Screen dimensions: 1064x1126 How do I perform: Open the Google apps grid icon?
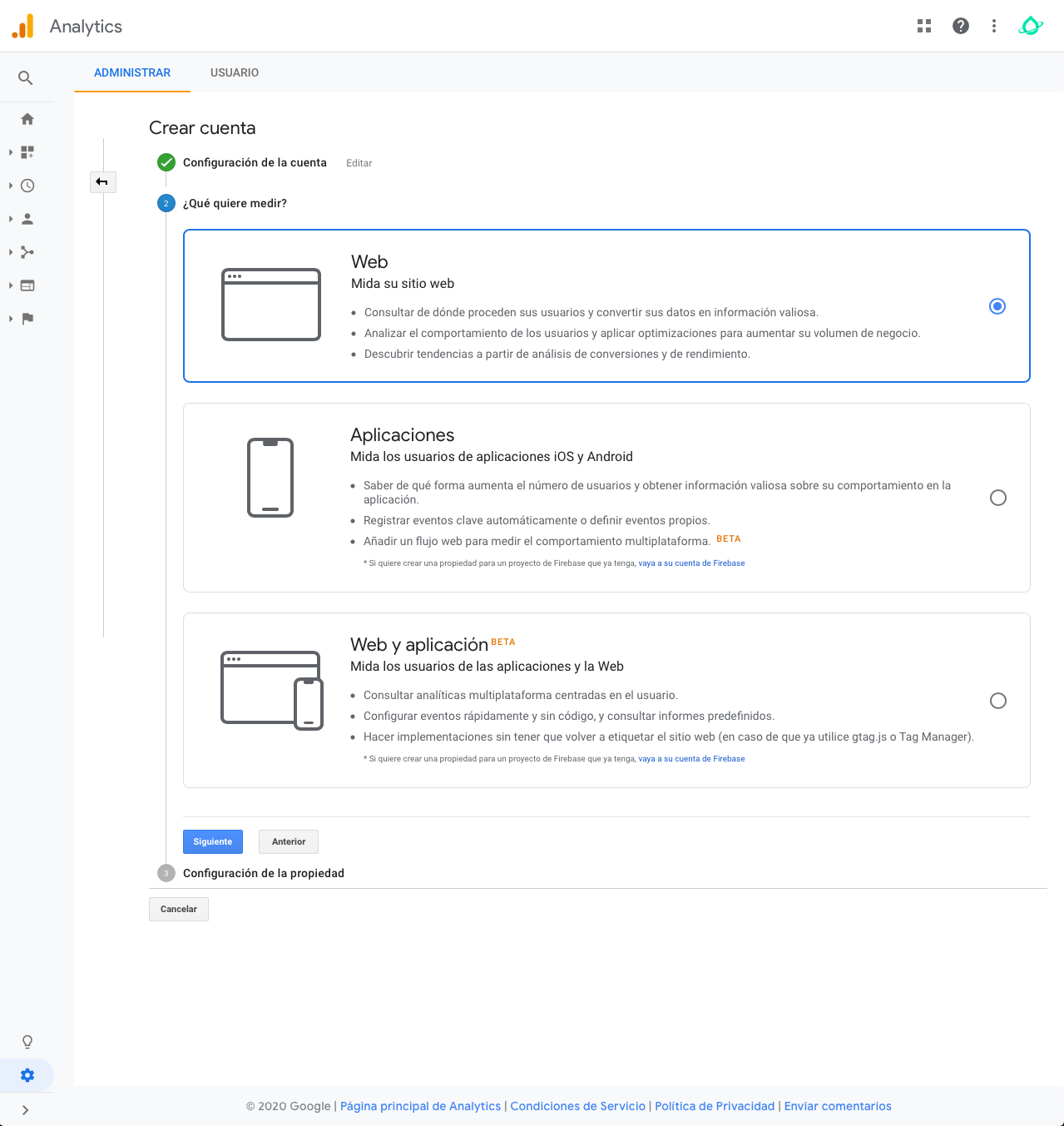point(923,26)
